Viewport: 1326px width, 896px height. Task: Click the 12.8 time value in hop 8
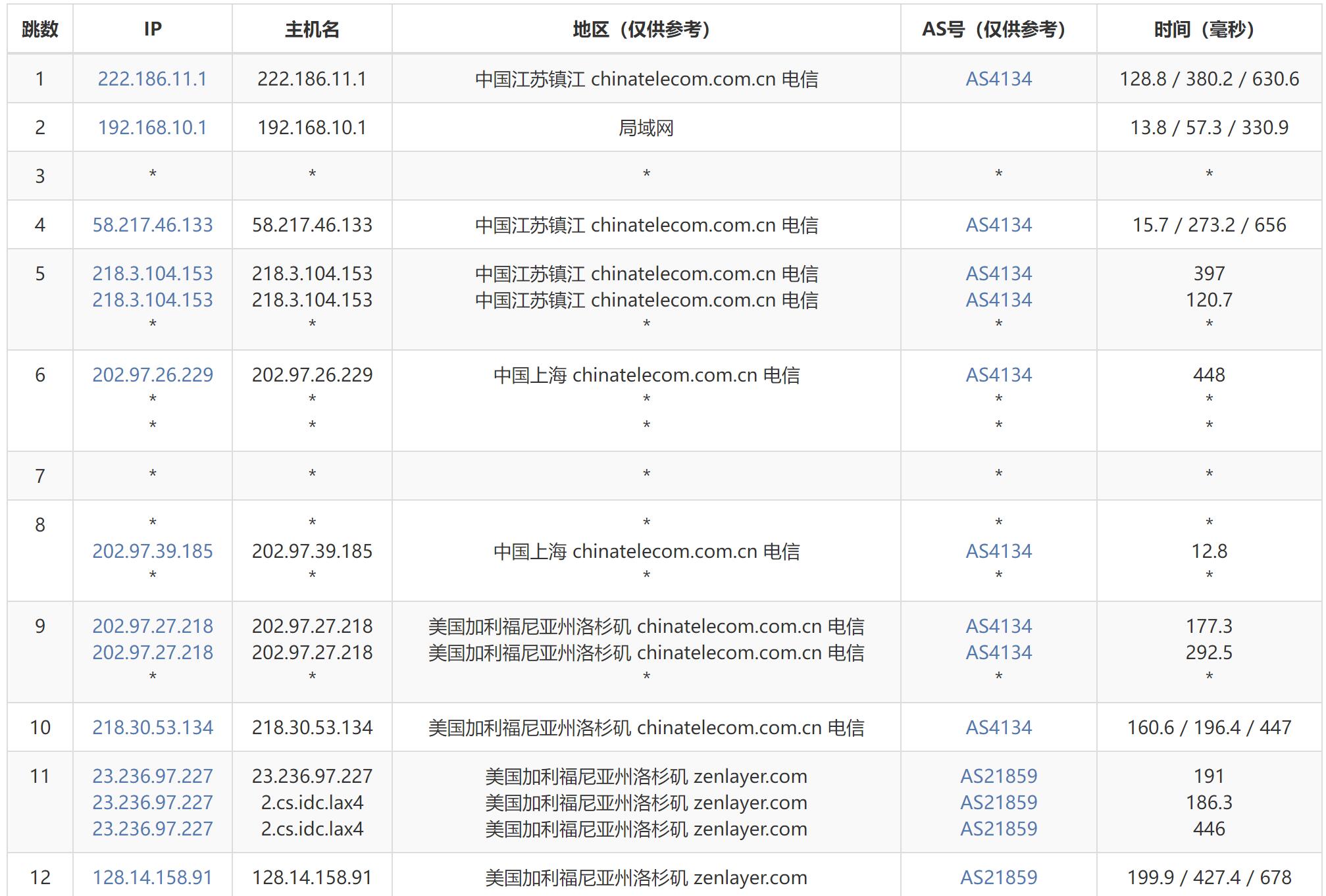[1209, 551]
